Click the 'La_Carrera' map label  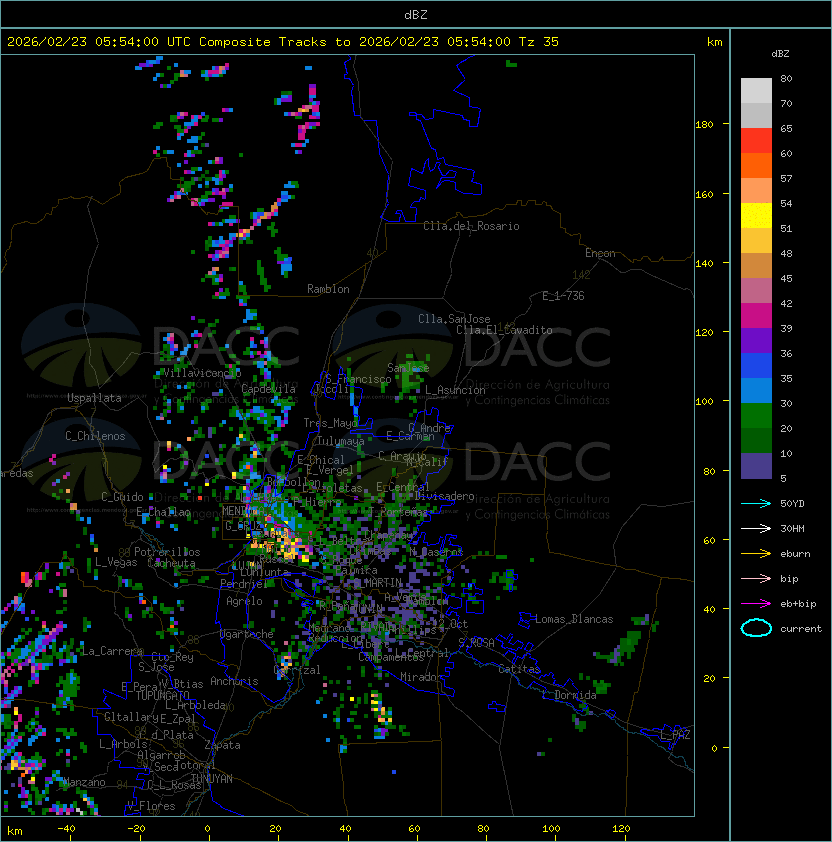pos(112,651)
